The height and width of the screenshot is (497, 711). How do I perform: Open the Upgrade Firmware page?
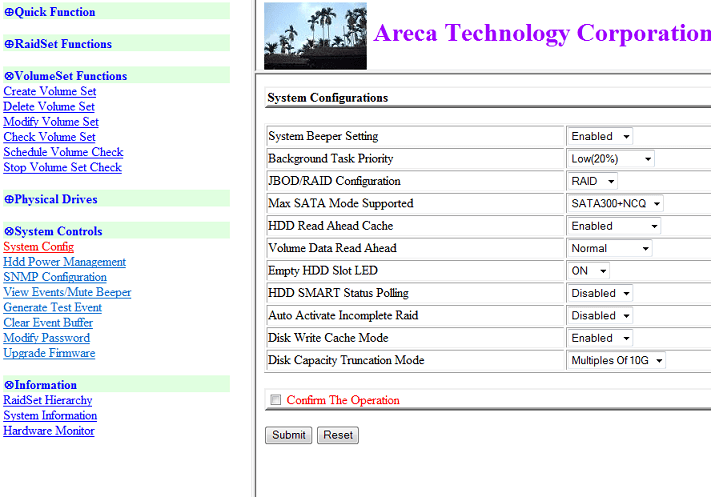pos(49,353)
